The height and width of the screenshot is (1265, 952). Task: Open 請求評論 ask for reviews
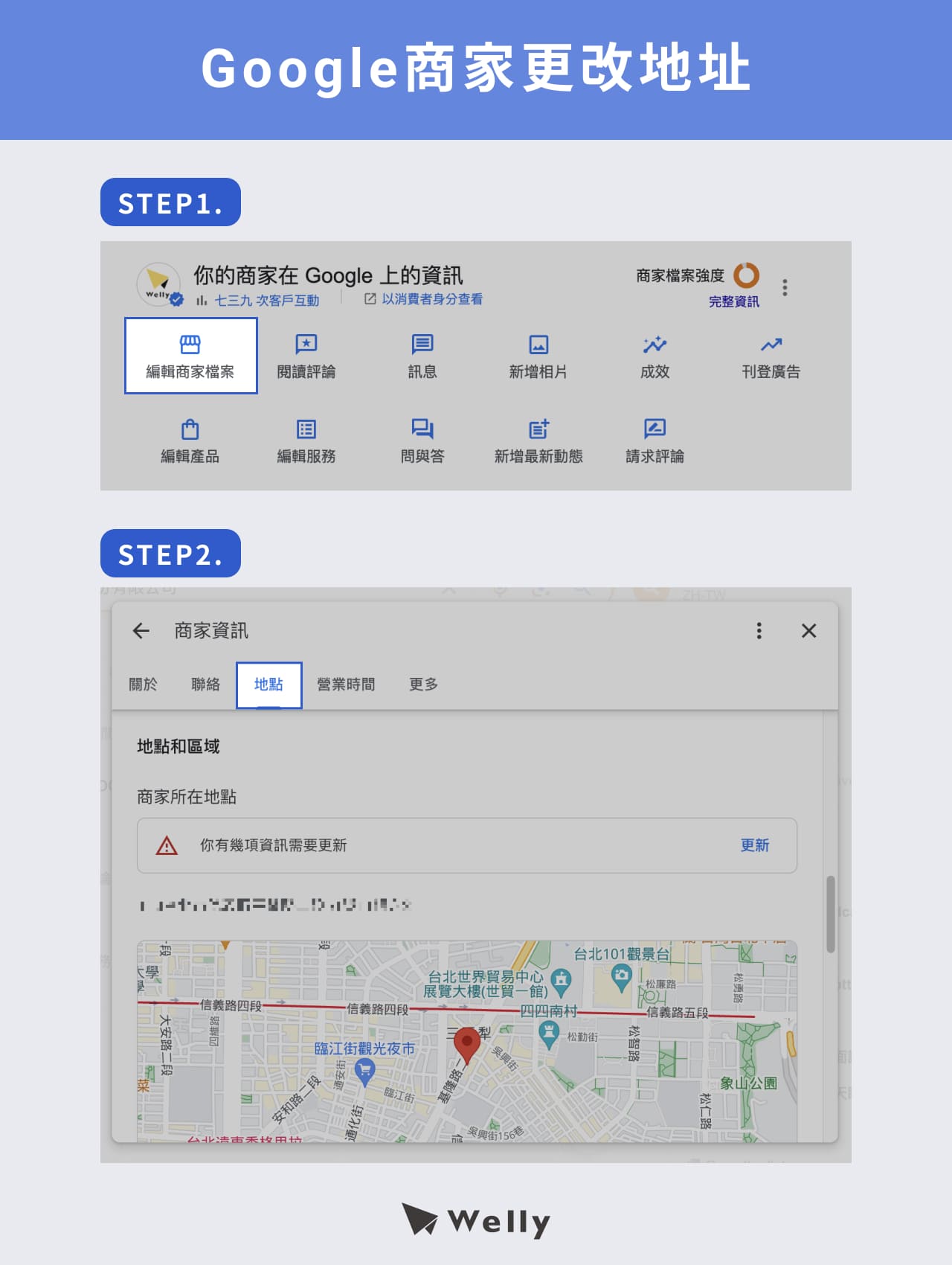point(655,441)
